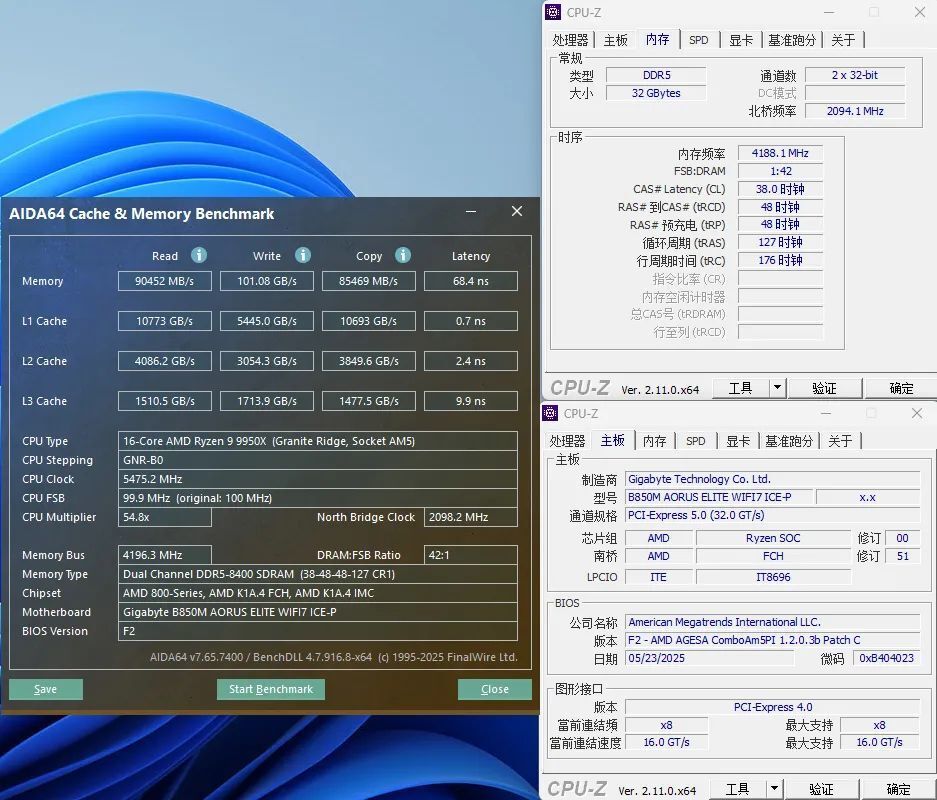Click the PCI-Express 4.0 version field
This screenshot has width=937, height=800.
click(773, 707)
